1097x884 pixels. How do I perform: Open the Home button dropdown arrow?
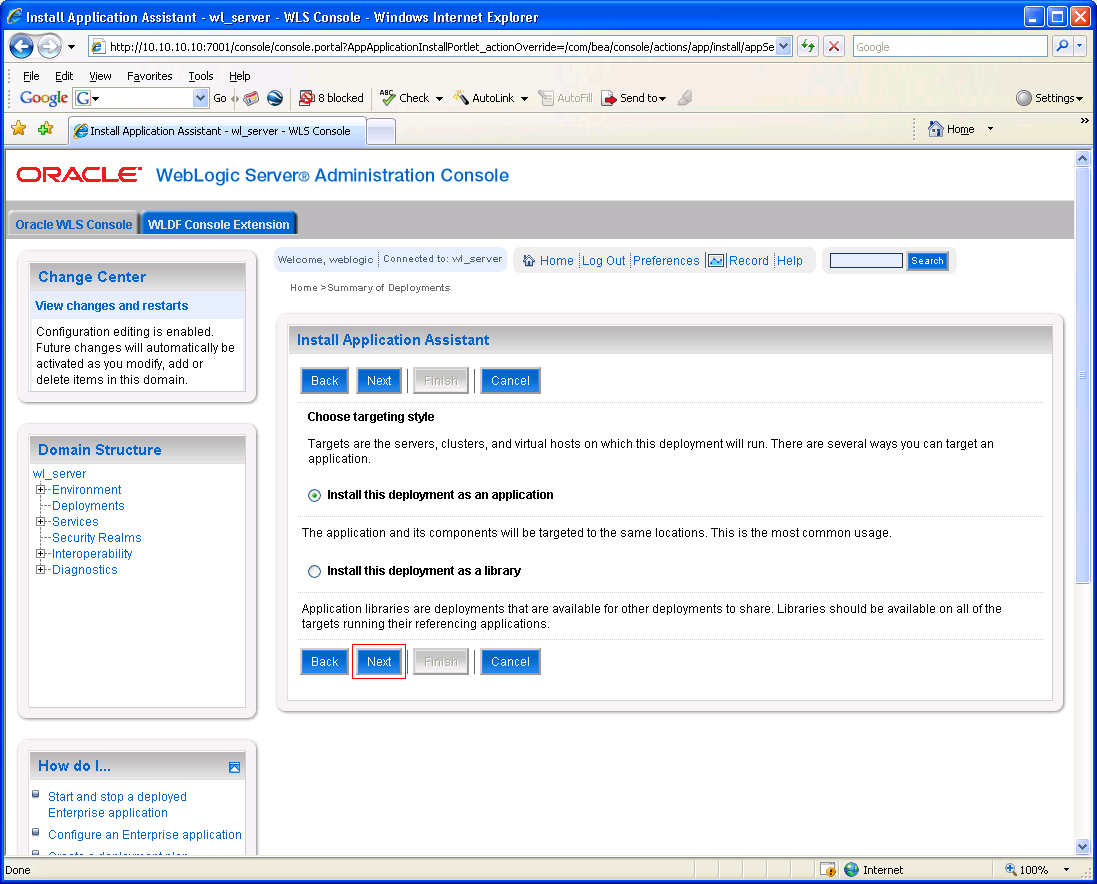pyautogui.click(x=990, y=129)
